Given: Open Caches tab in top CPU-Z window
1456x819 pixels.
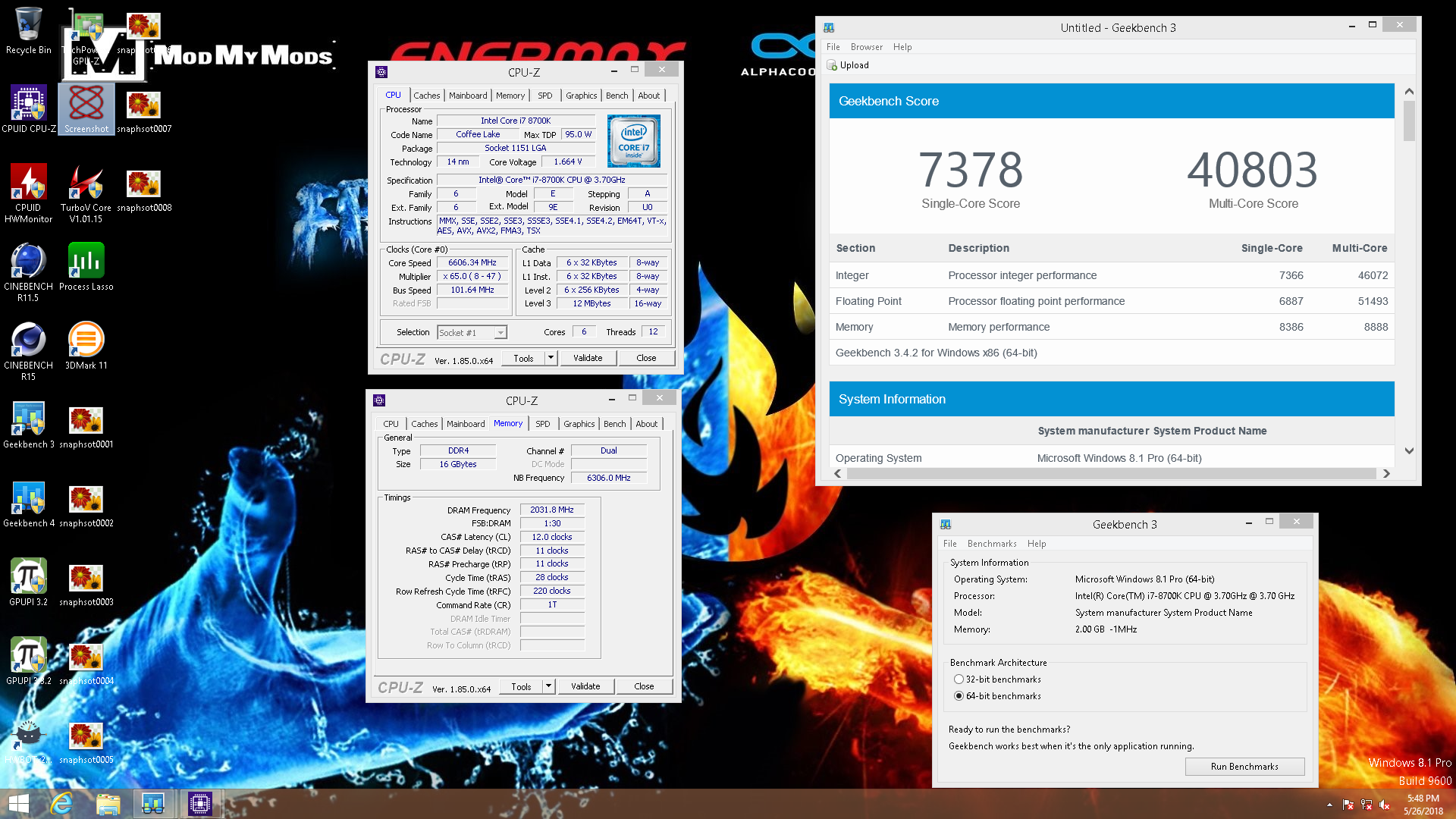Looking at the screenshot, I should 426,96.
